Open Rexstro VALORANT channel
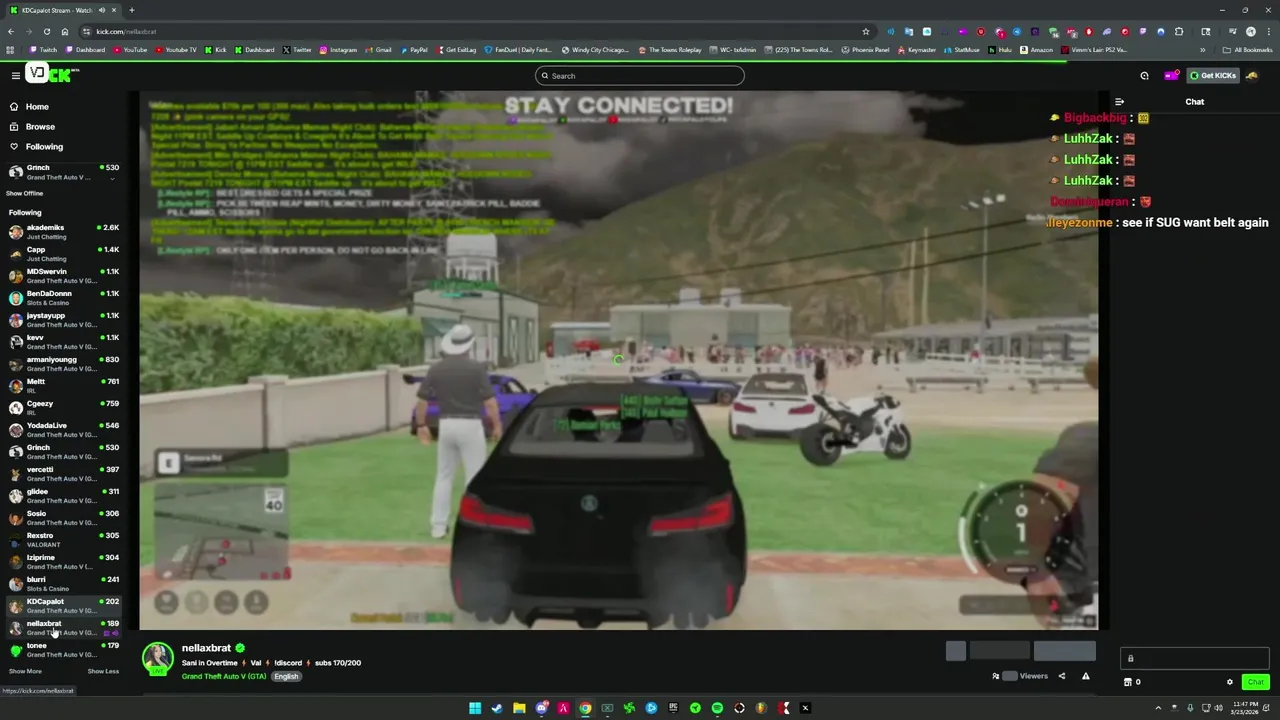 [x=63, y=540]
